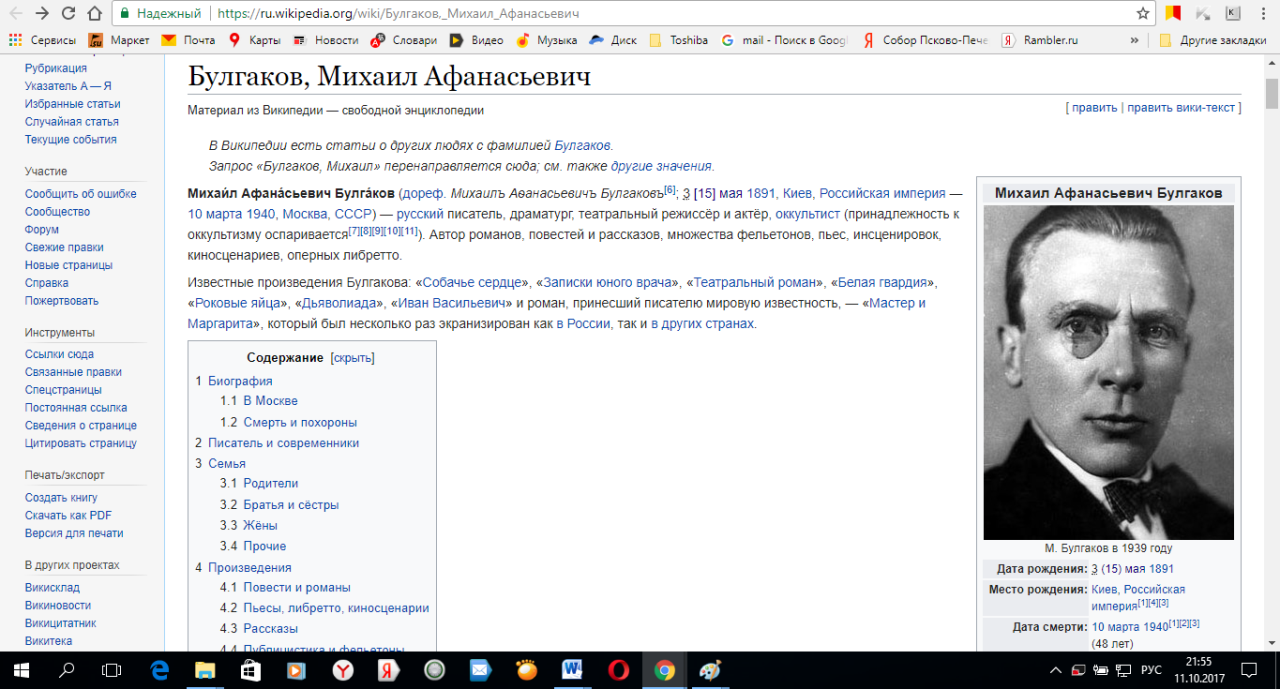Viewport: 1280px width, 689px height.
Task: Click править edit link
Action: 1094,108
